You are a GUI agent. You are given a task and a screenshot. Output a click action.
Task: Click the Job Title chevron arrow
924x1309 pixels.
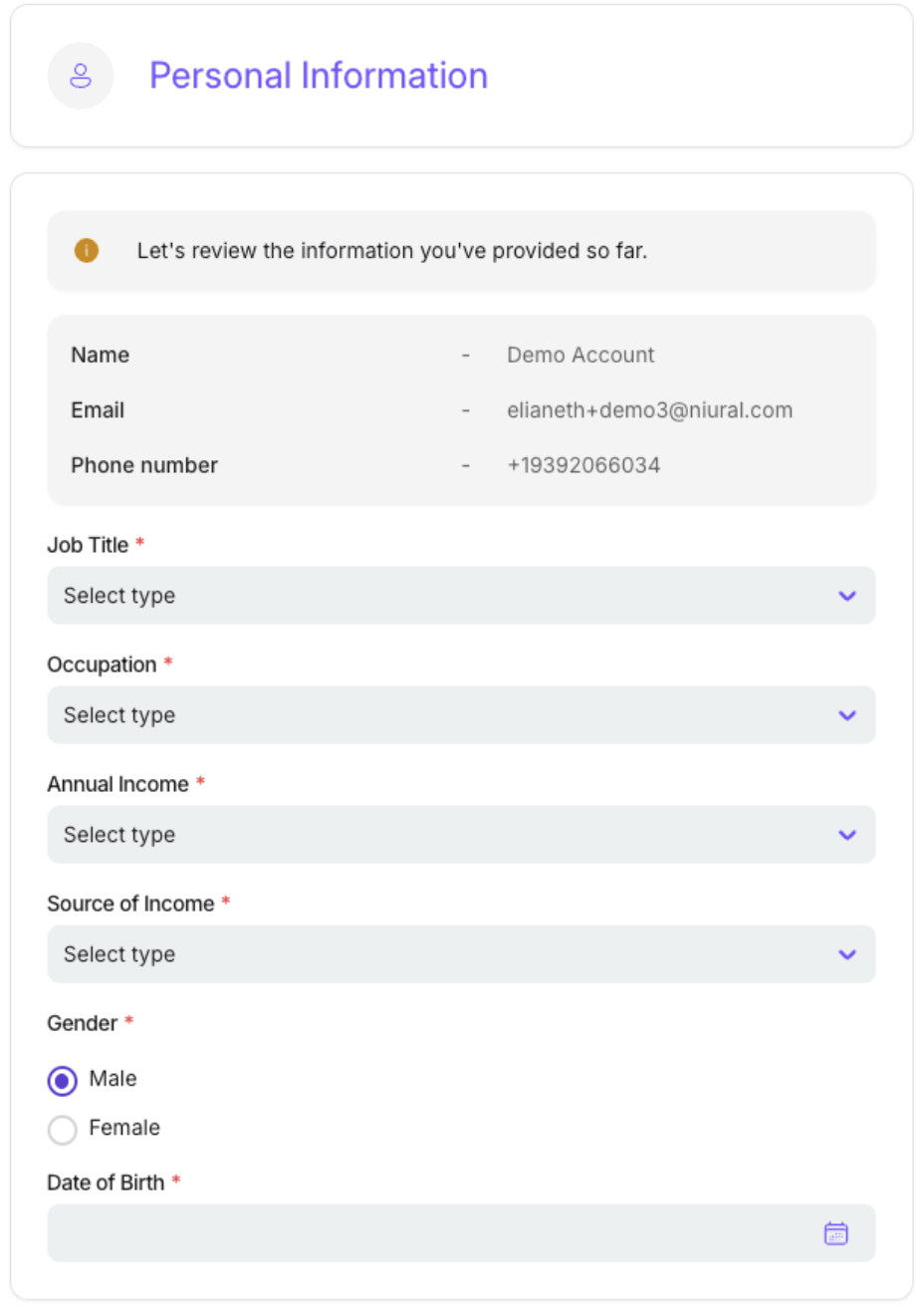pyautogui.click(x=847, y=596)
